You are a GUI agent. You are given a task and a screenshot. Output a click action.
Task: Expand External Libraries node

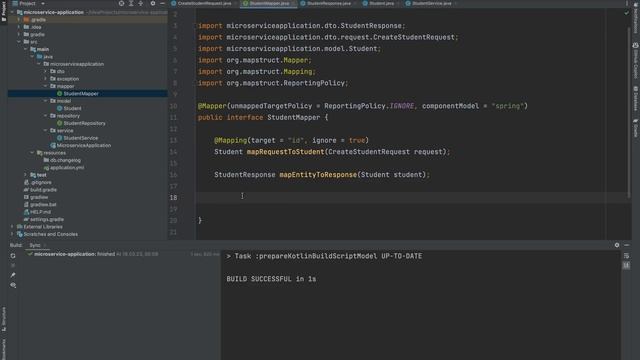click(x=12, y=227)
